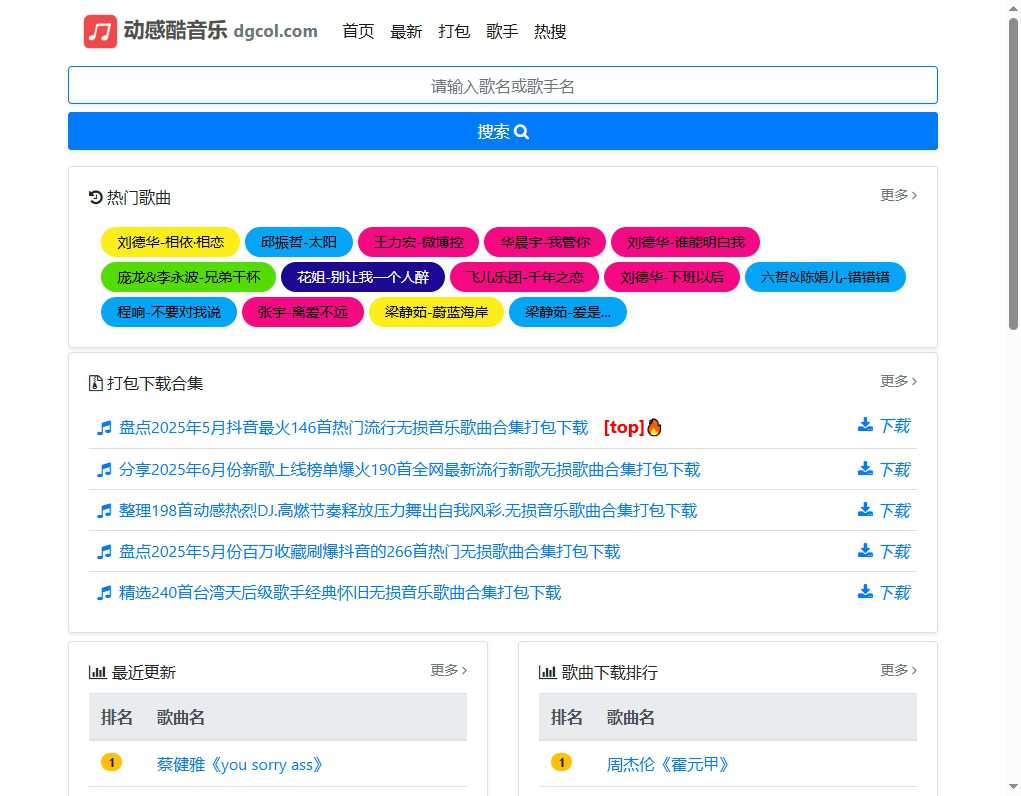
Task: Click the rank badge 1 under 最近更新
Action: (x=111, y=762)
